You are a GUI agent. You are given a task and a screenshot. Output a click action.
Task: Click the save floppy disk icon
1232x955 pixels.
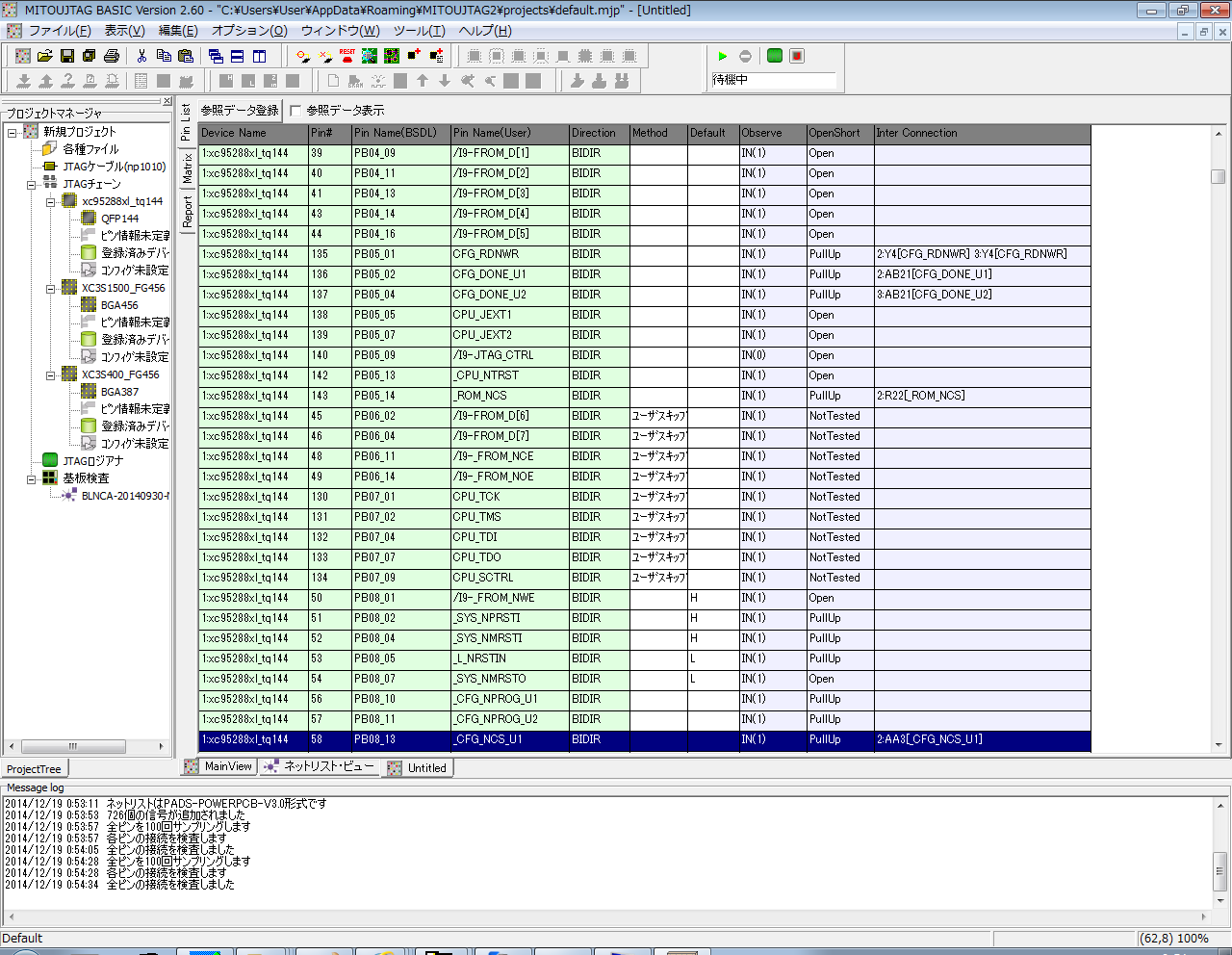(67, 56)
